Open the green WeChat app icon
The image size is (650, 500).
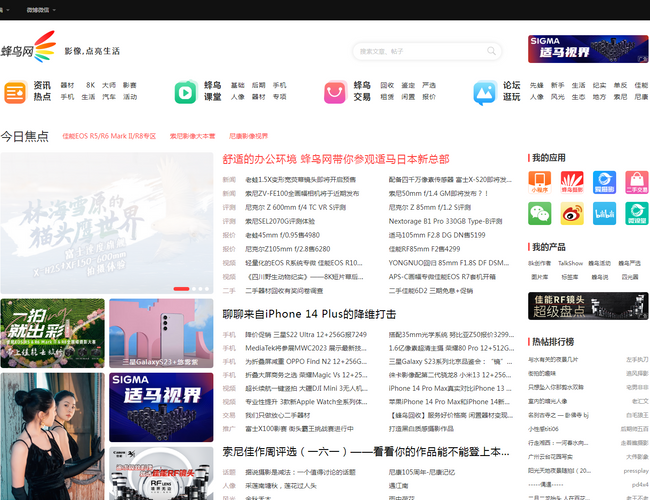[x=539, y=214]
